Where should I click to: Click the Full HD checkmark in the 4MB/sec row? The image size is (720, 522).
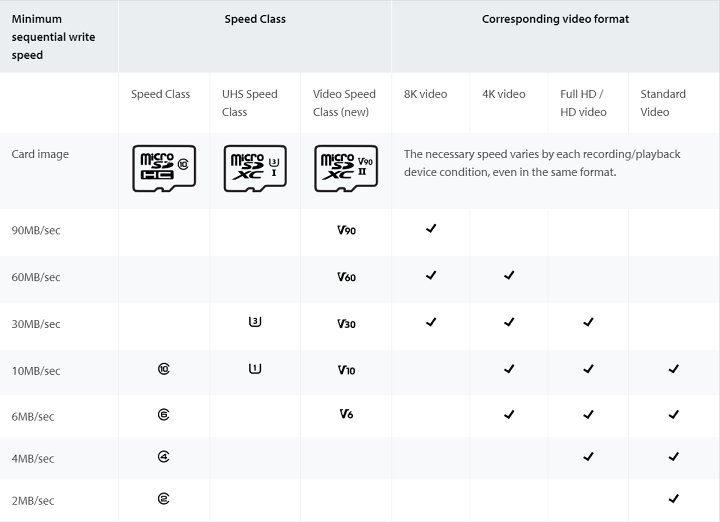coord(588,457)
